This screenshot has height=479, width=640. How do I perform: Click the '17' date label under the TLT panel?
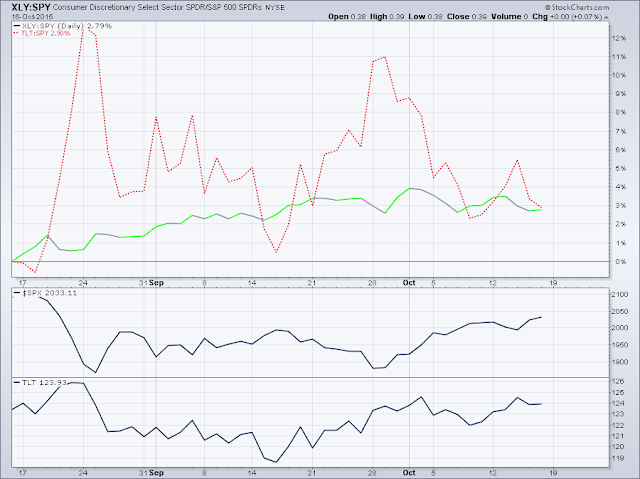(22, 473)
